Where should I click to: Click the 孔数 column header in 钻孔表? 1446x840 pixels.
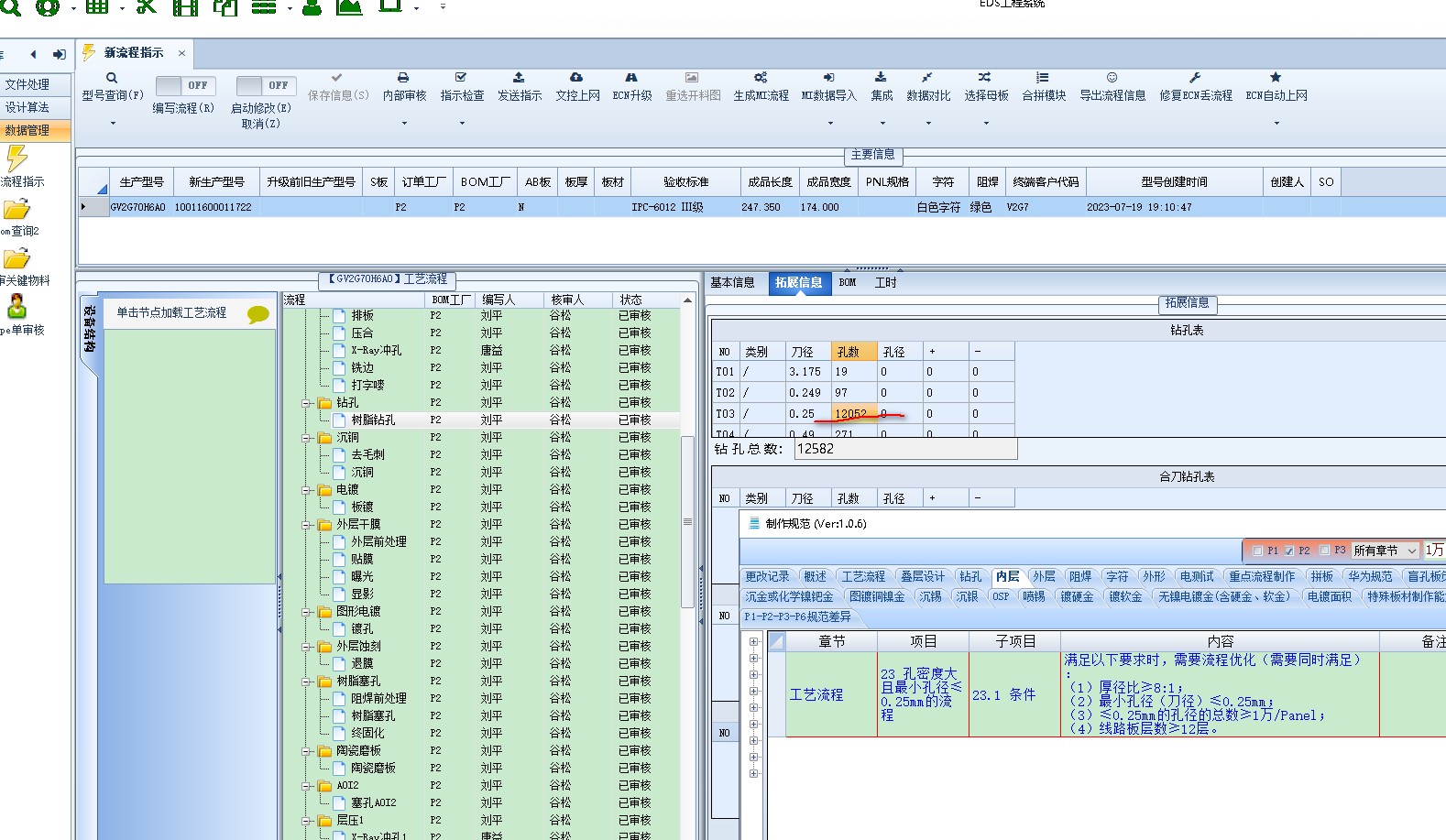(x=854, y=352)
